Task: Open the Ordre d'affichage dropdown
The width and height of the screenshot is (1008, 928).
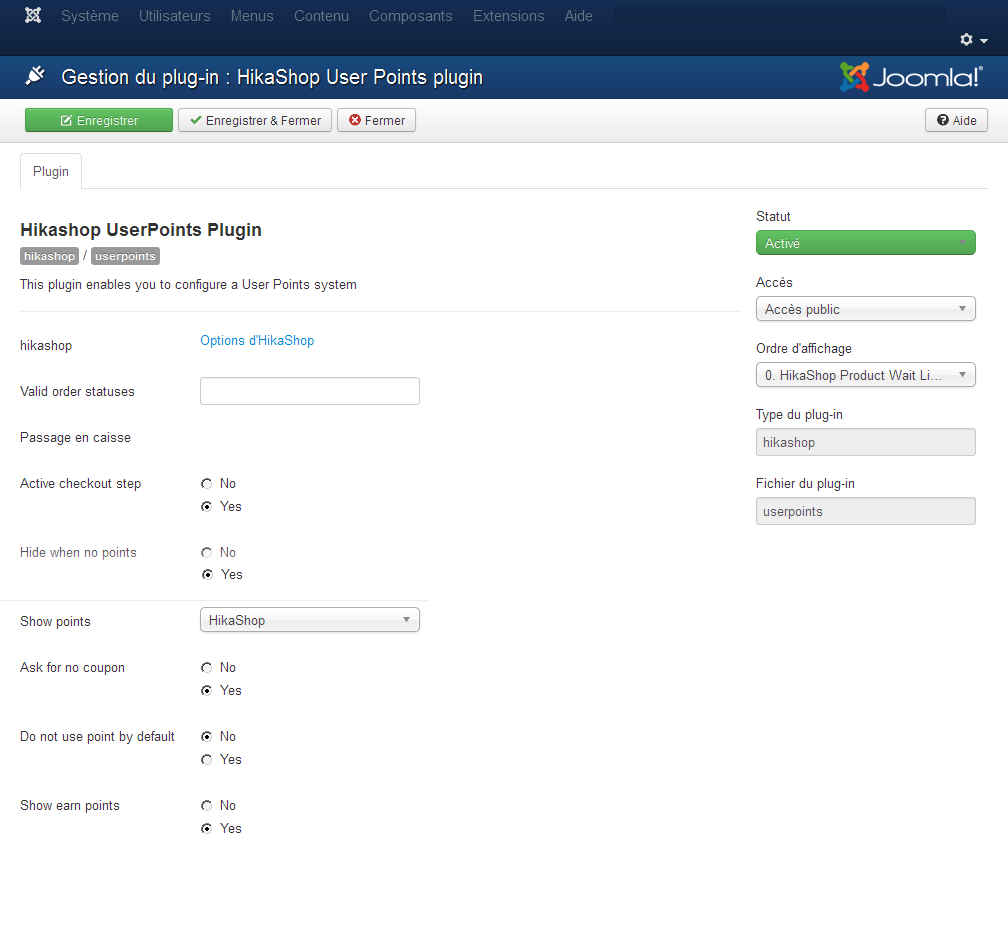Action: coord(866,375)
